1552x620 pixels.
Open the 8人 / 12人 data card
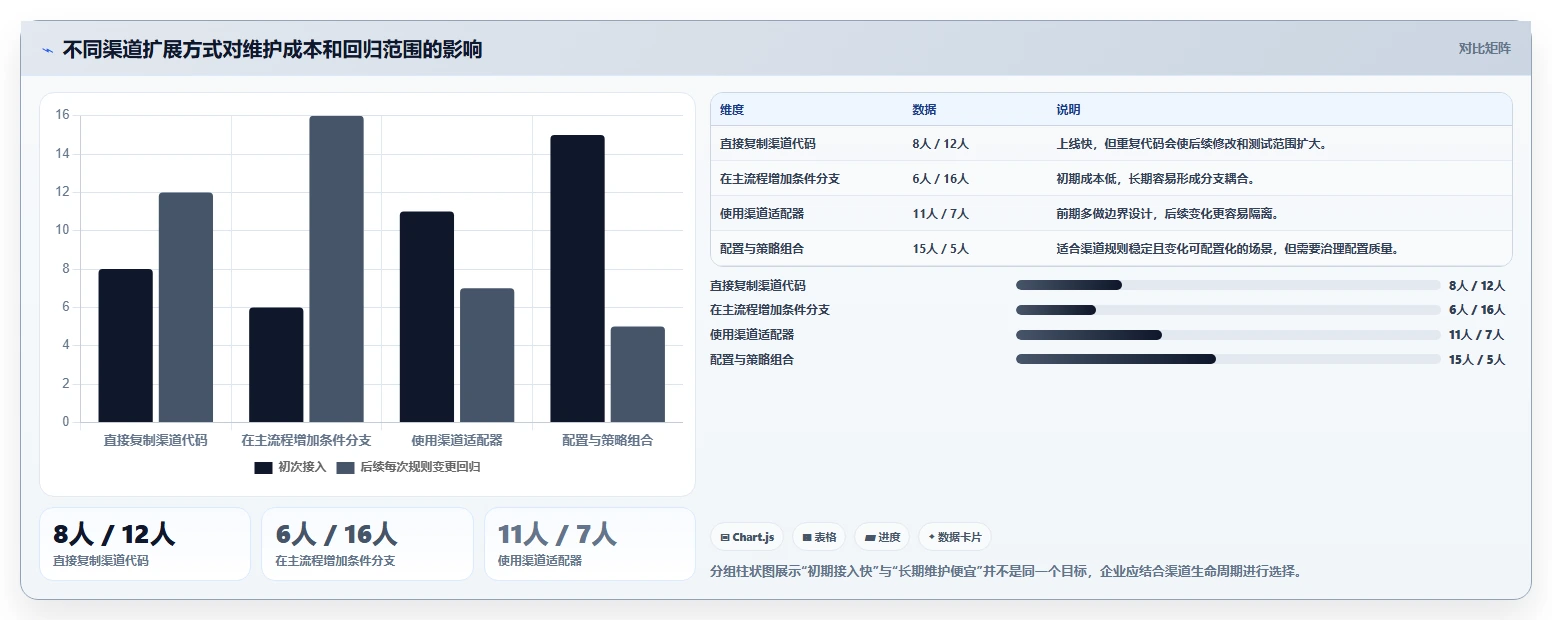145,544
